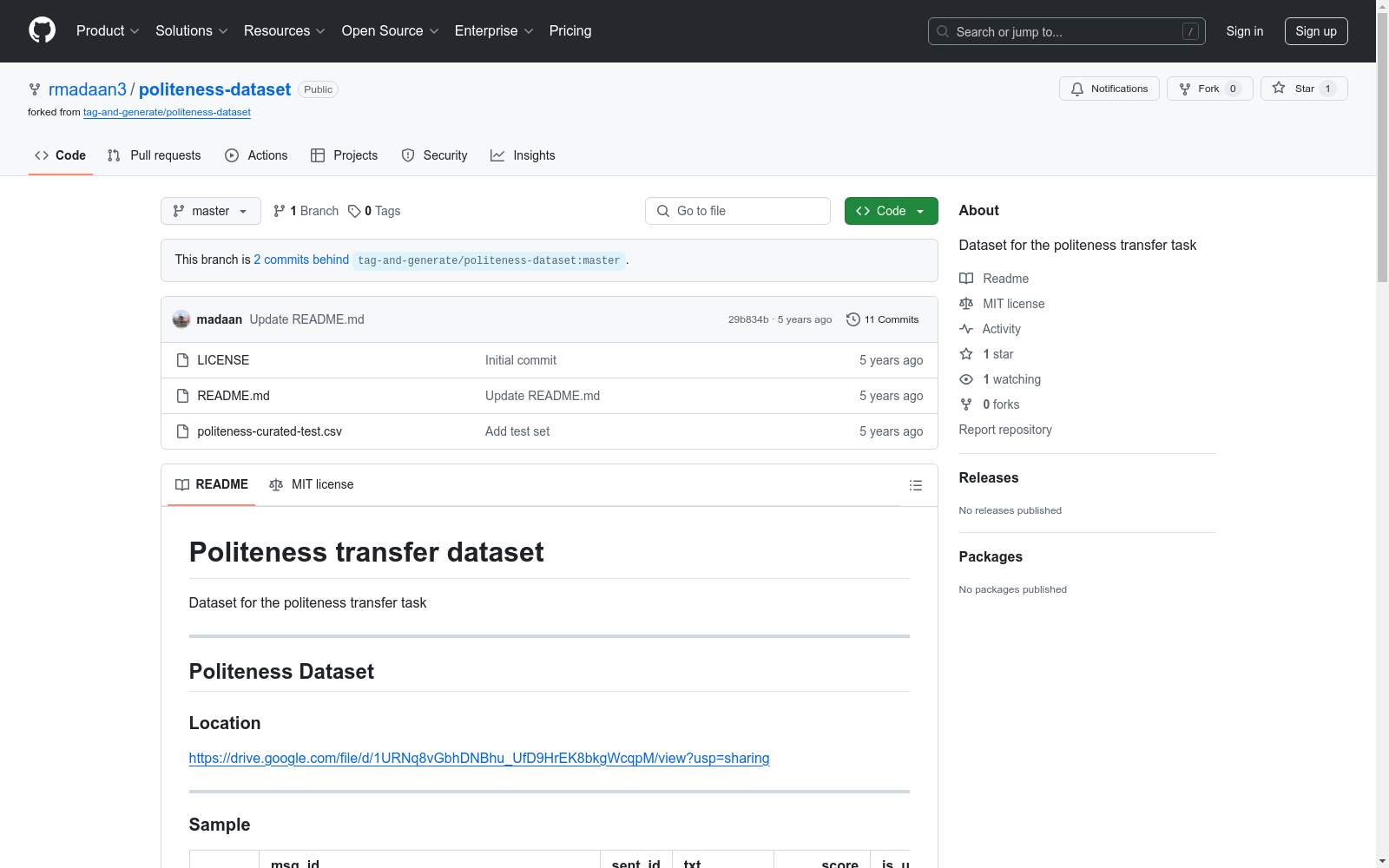Open the Google Drive dataset location link
The image size is (1389, 868).
click(479, 758)
